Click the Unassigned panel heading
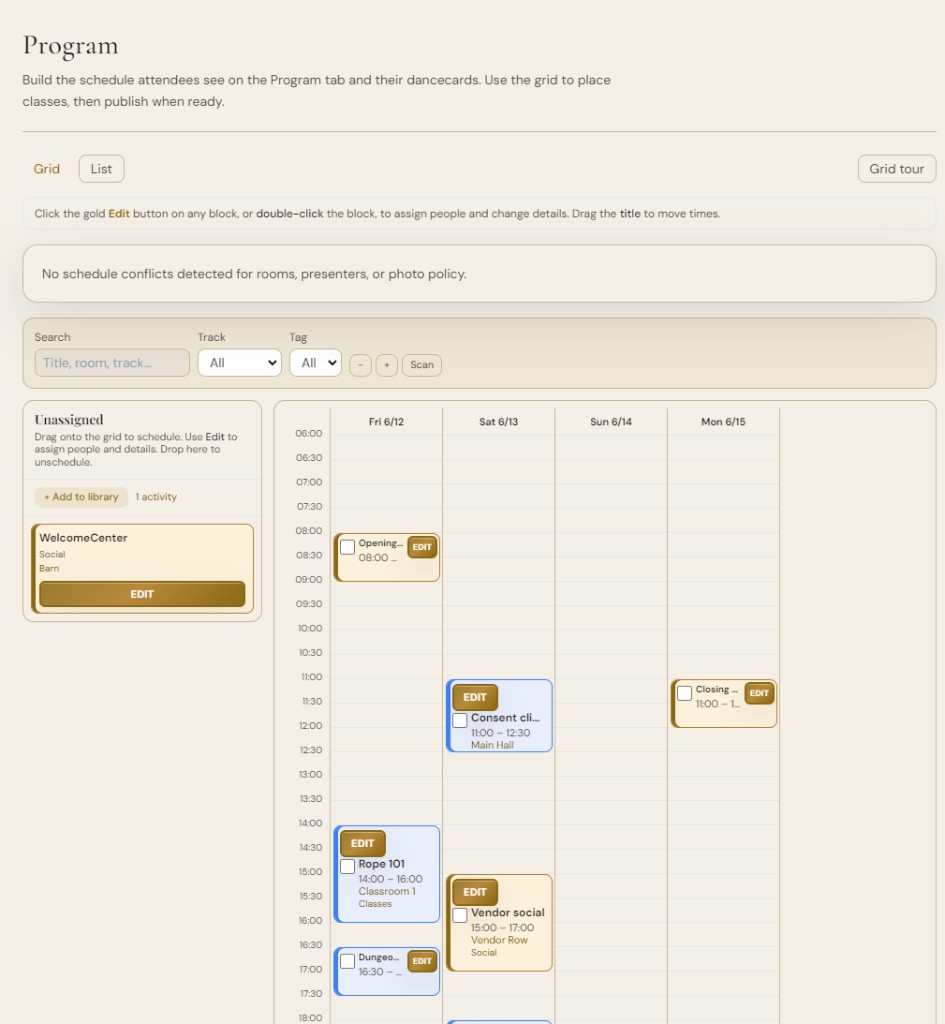Image resolution: width=945 pixels, height=1024 pixels. (69, 419)
